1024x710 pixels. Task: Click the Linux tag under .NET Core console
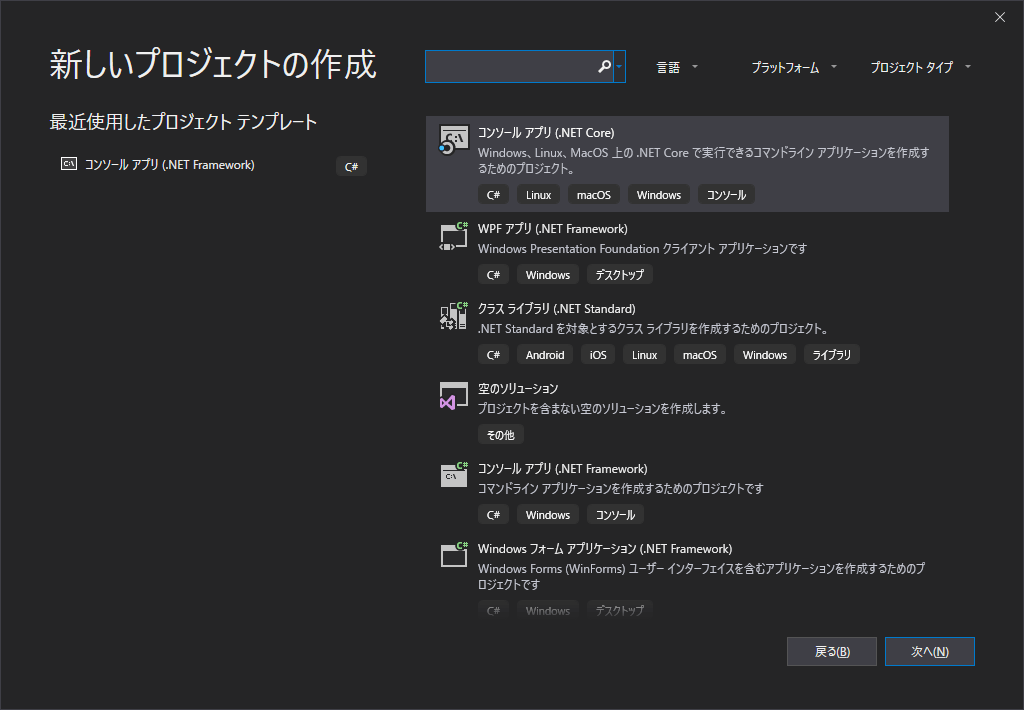[x=539, y=195]
